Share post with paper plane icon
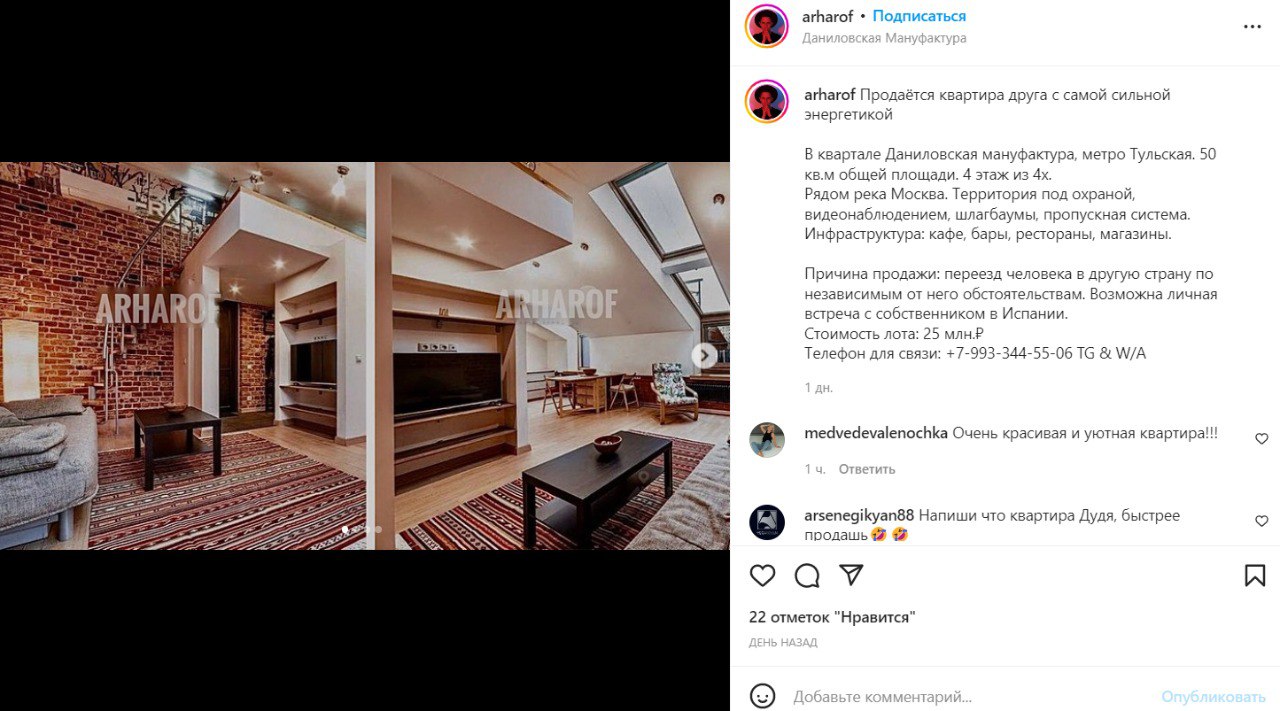Image resolution: width=1280 pixels, height=711 pixels. pyautogui.click(x=851, y=576)
